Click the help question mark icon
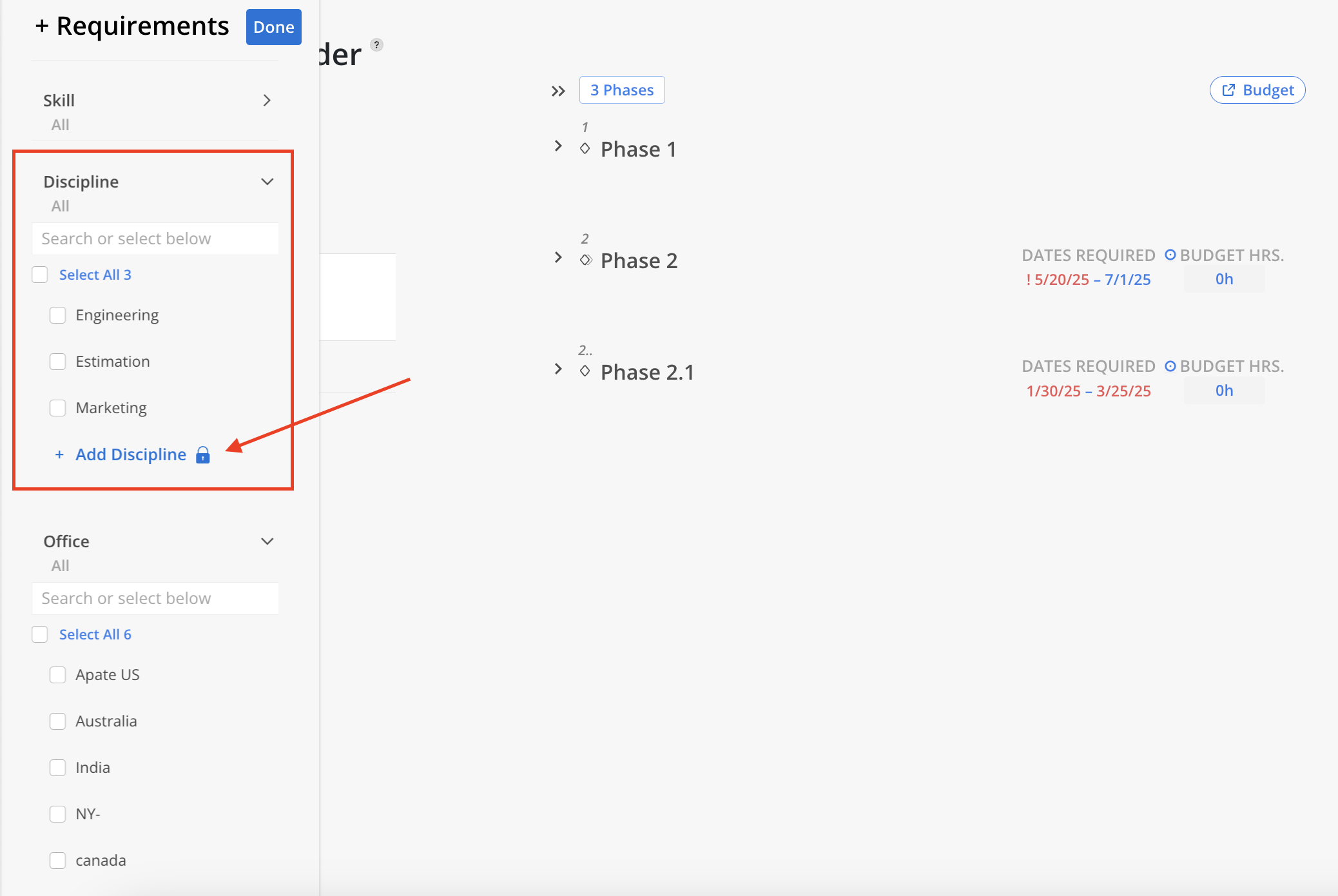This screenshot has height=896, width=1338. click(377, 44)
